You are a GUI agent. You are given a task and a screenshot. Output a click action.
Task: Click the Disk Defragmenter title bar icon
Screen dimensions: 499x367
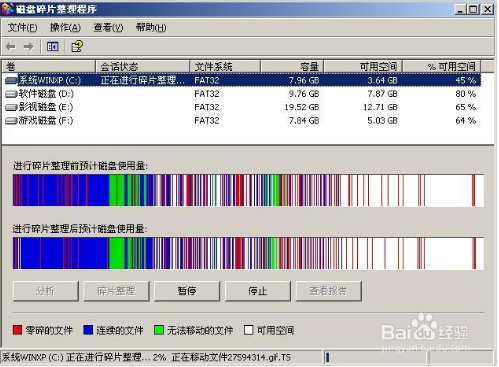pos(7,9)
